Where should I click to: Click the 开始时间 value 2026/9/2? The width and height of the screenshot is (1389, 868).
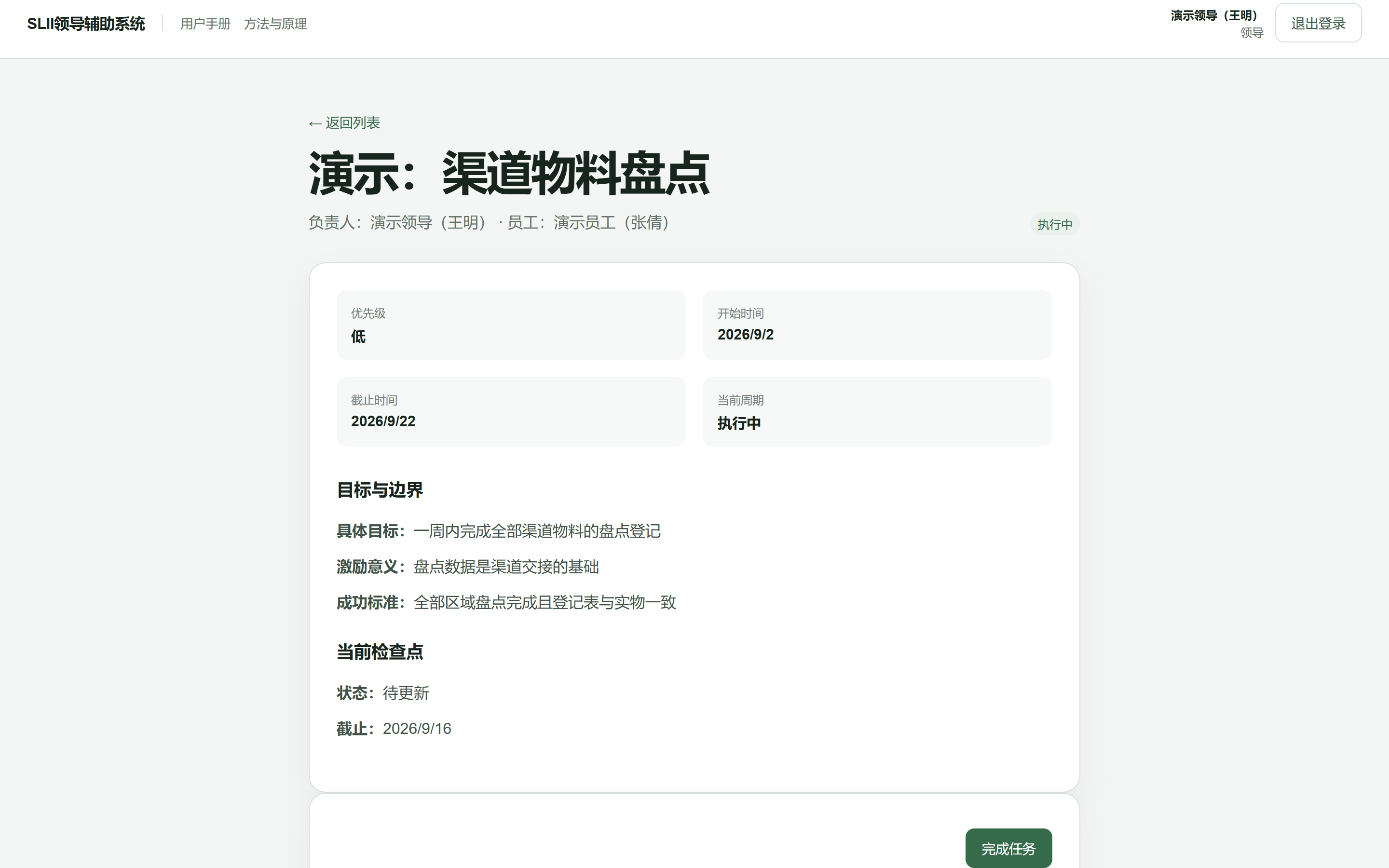click(746, 335)
